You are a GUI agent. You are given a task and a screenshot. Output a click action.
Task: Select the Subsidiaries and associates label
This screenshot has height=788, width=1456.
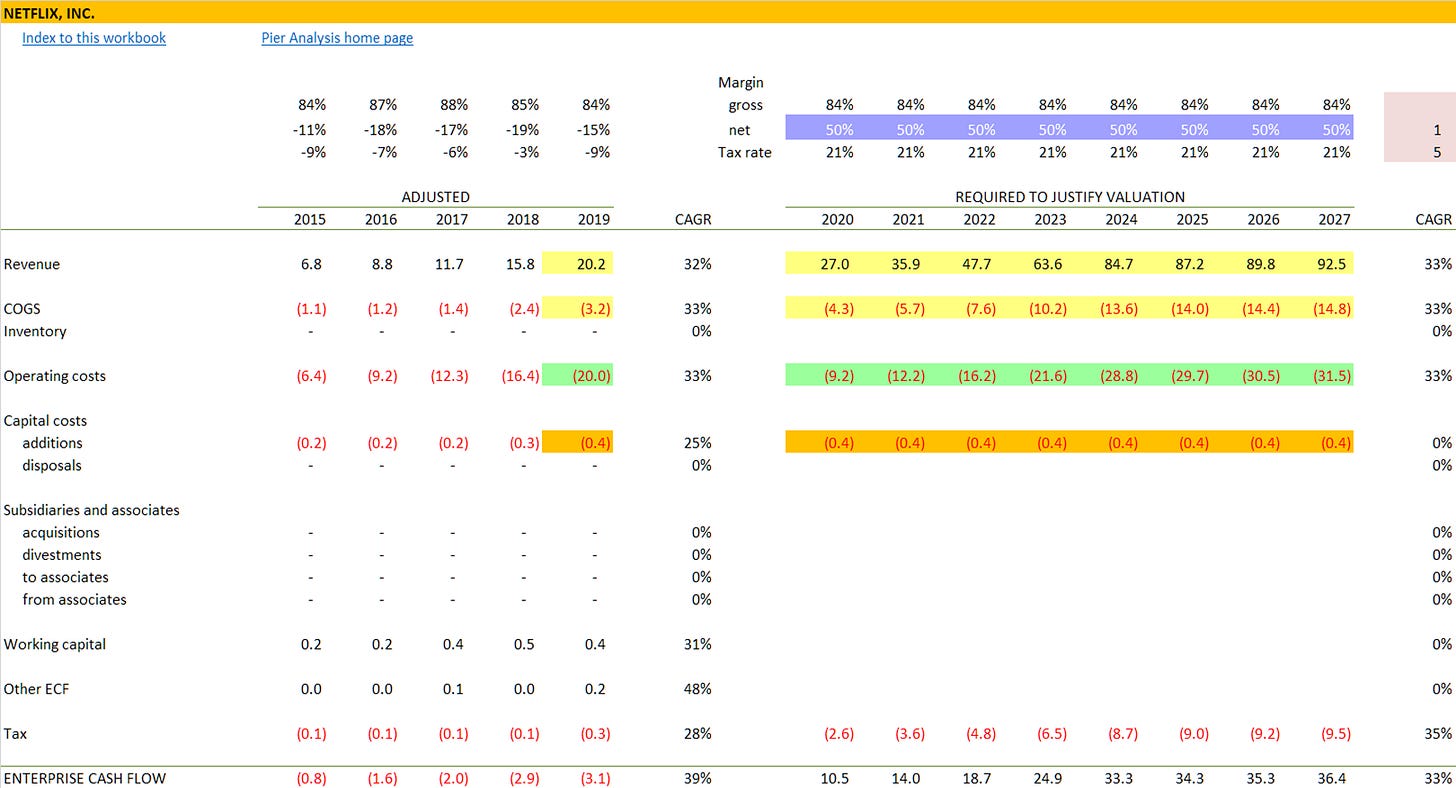(92, 510)
